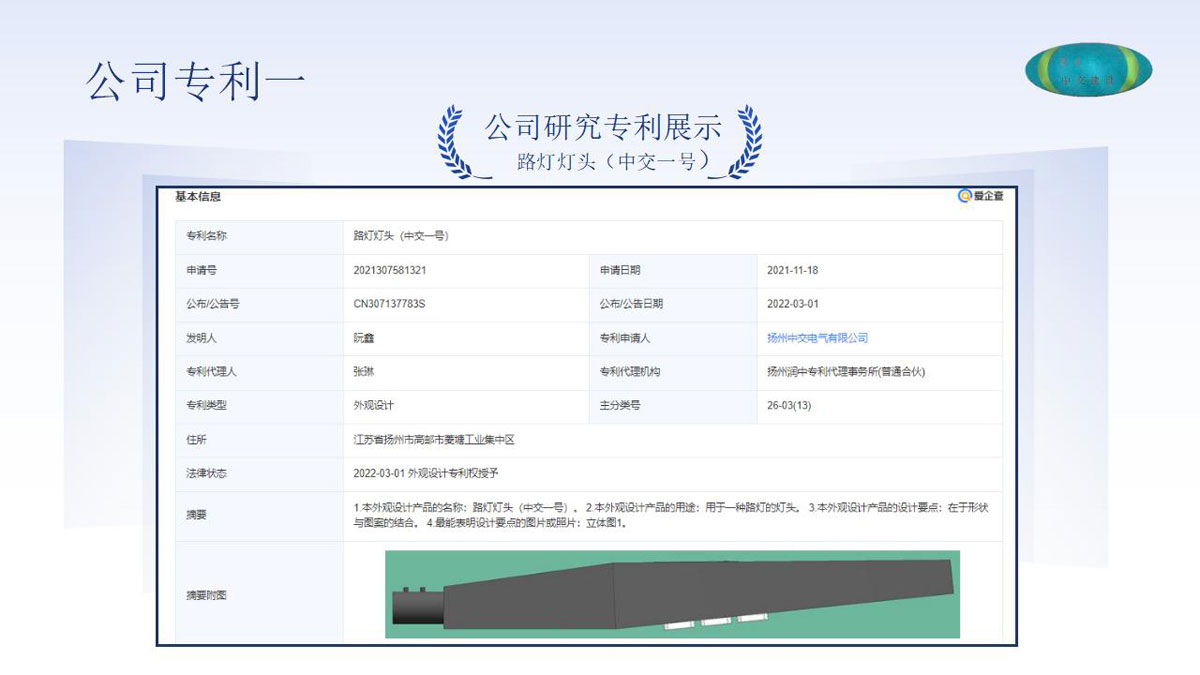Image resolution: width=1200 pixels, height=675 pixels.
Task: Select patent agent name 张琳
Action: tap(364, 372)
